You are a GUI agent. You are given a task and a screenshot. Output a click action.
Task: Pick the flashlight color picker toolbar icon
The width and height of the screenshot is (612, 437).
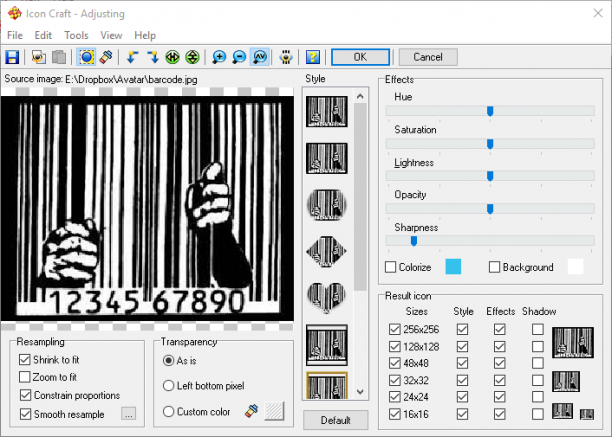107,57
